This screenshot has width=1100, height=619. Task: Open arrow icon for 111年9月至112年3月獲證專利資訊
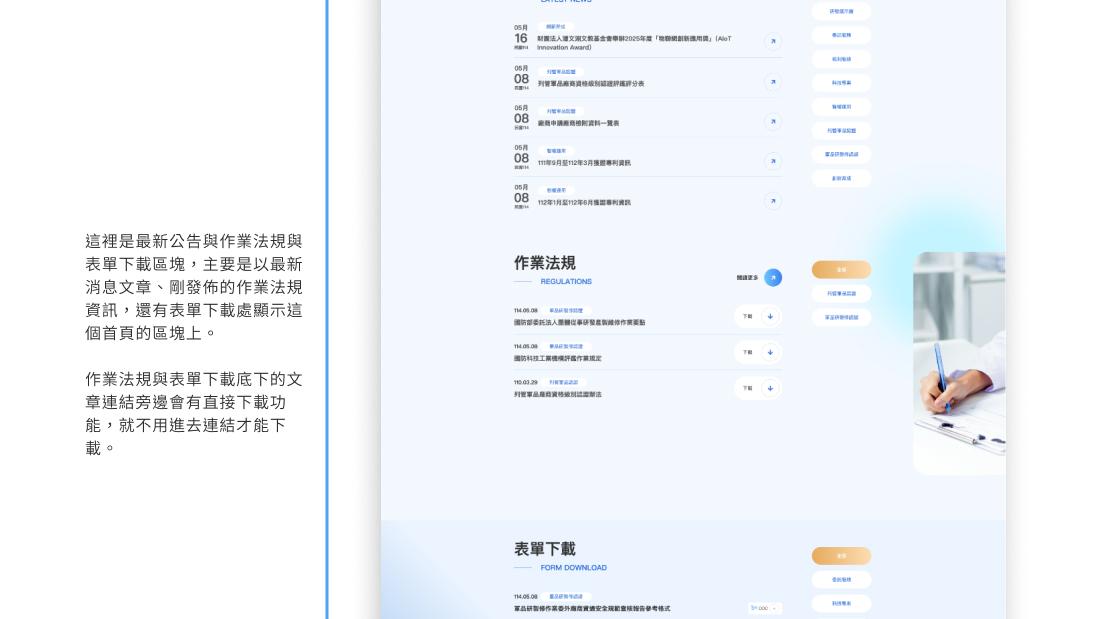click(772, 161)
